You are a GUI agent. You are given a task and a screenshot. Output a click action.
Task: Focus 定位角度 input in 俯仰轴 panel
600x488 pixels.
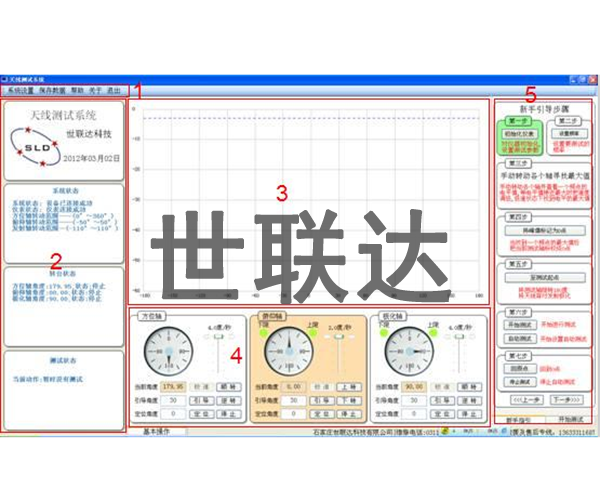click(293, 414)
